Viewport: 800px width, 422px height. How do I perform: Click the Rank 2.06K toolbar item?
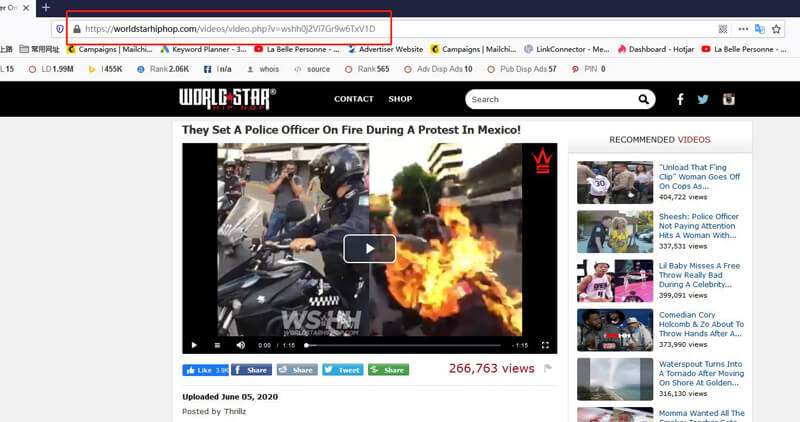click(163, 69)
